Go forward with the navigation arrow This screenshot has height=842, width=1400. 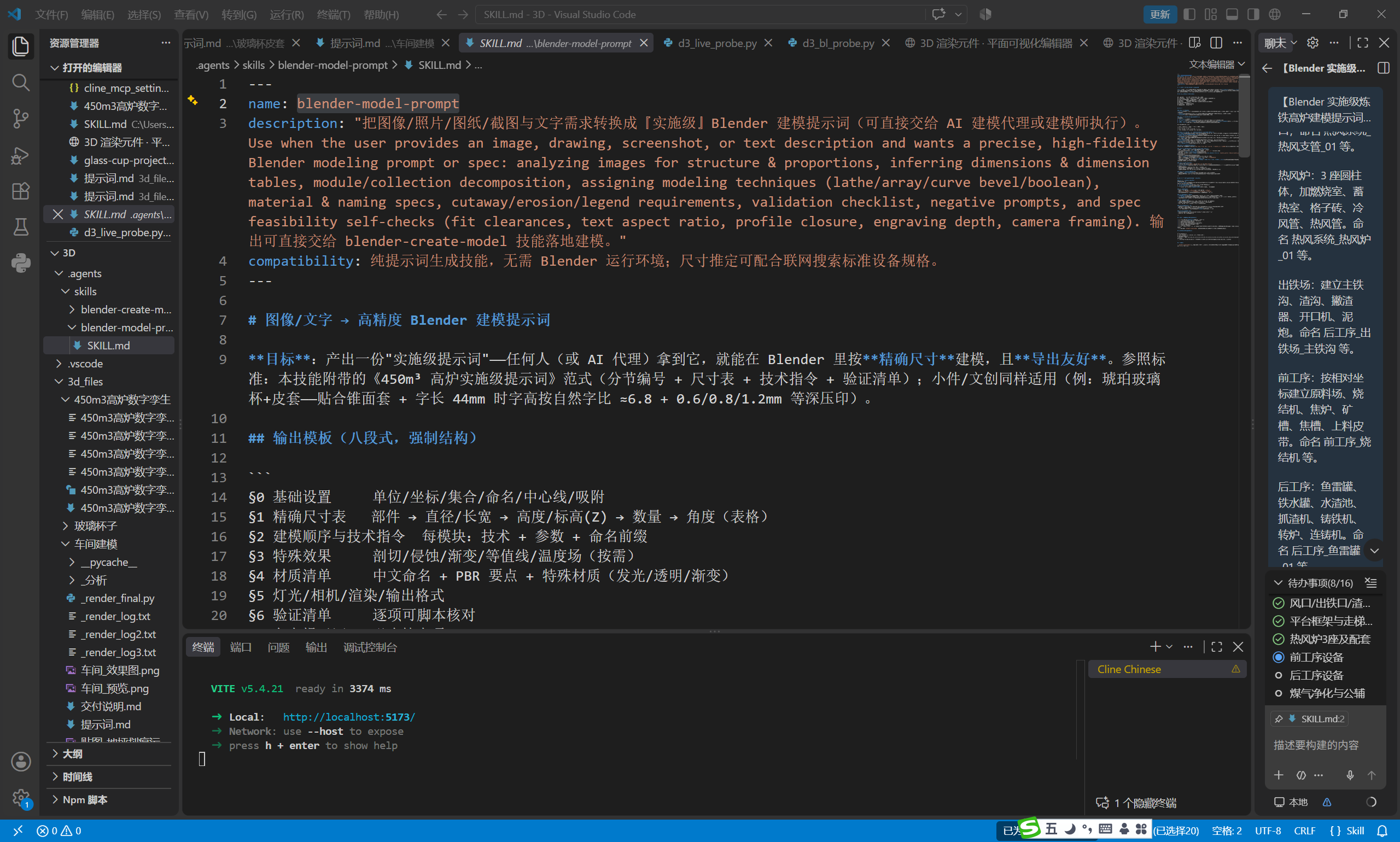463,15
